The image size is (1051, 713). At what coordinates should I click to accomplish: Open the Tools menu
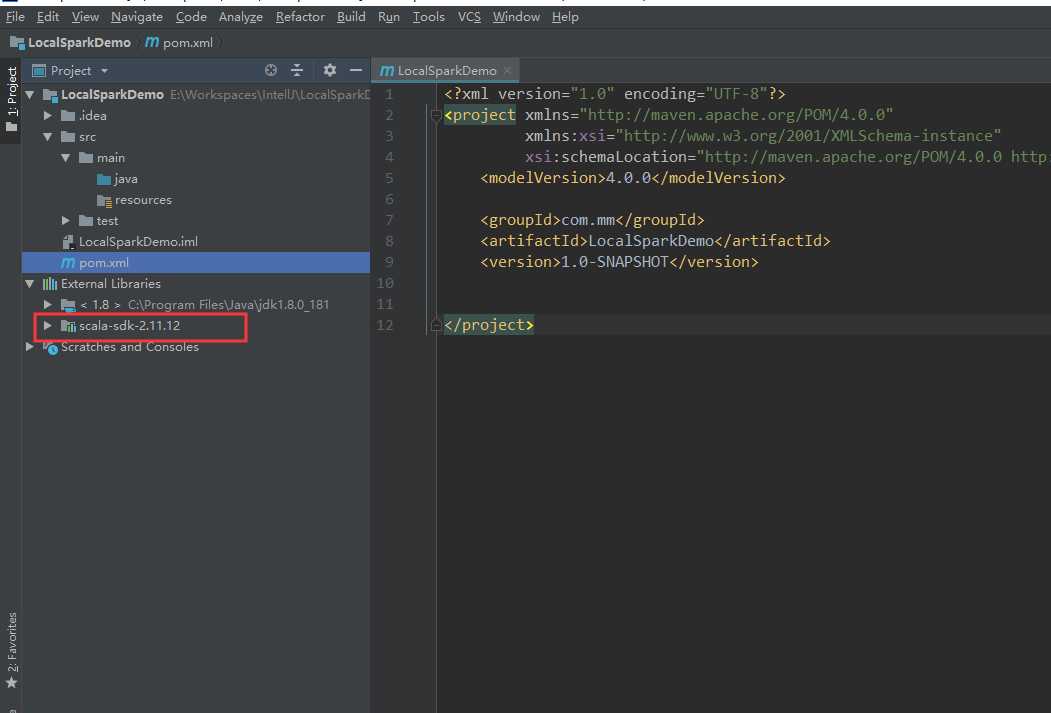pos(428,17)
